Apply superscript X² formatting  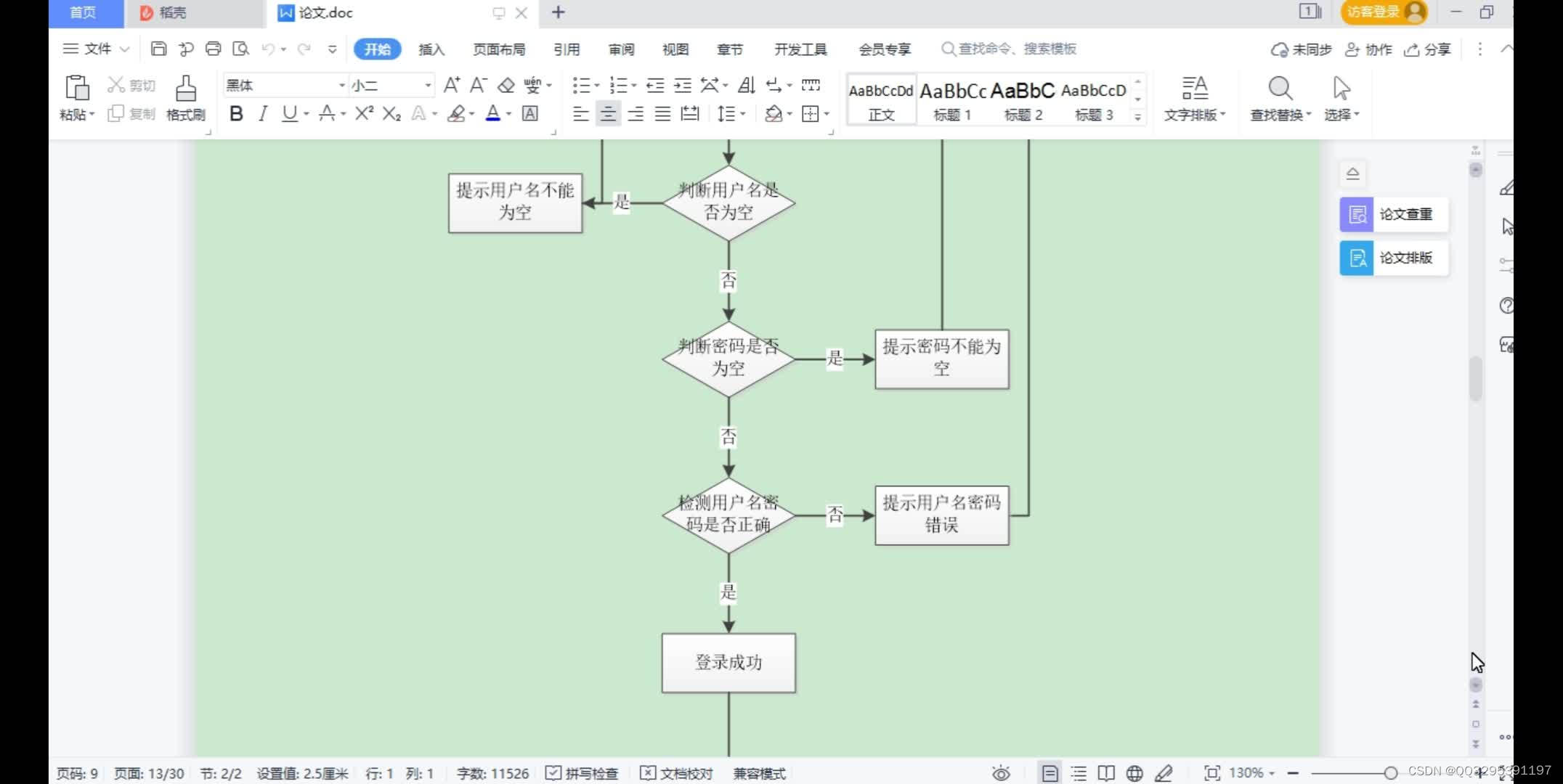[x=364, y=113]
